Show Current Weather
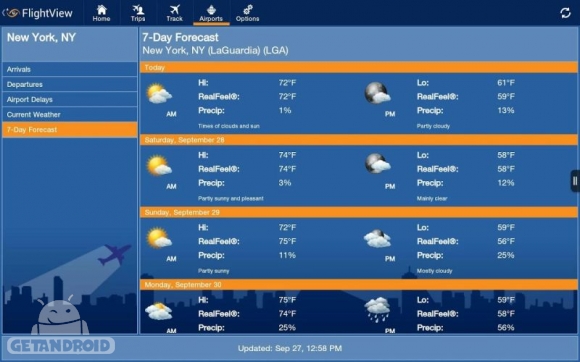The height and width of the screenshot is (362, 580). point(70,115)
